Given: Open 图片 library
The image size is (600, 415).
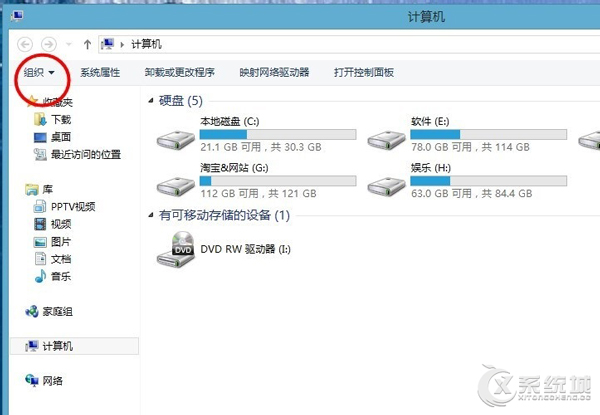Looking at the screenshot, I should pos(61,242).
